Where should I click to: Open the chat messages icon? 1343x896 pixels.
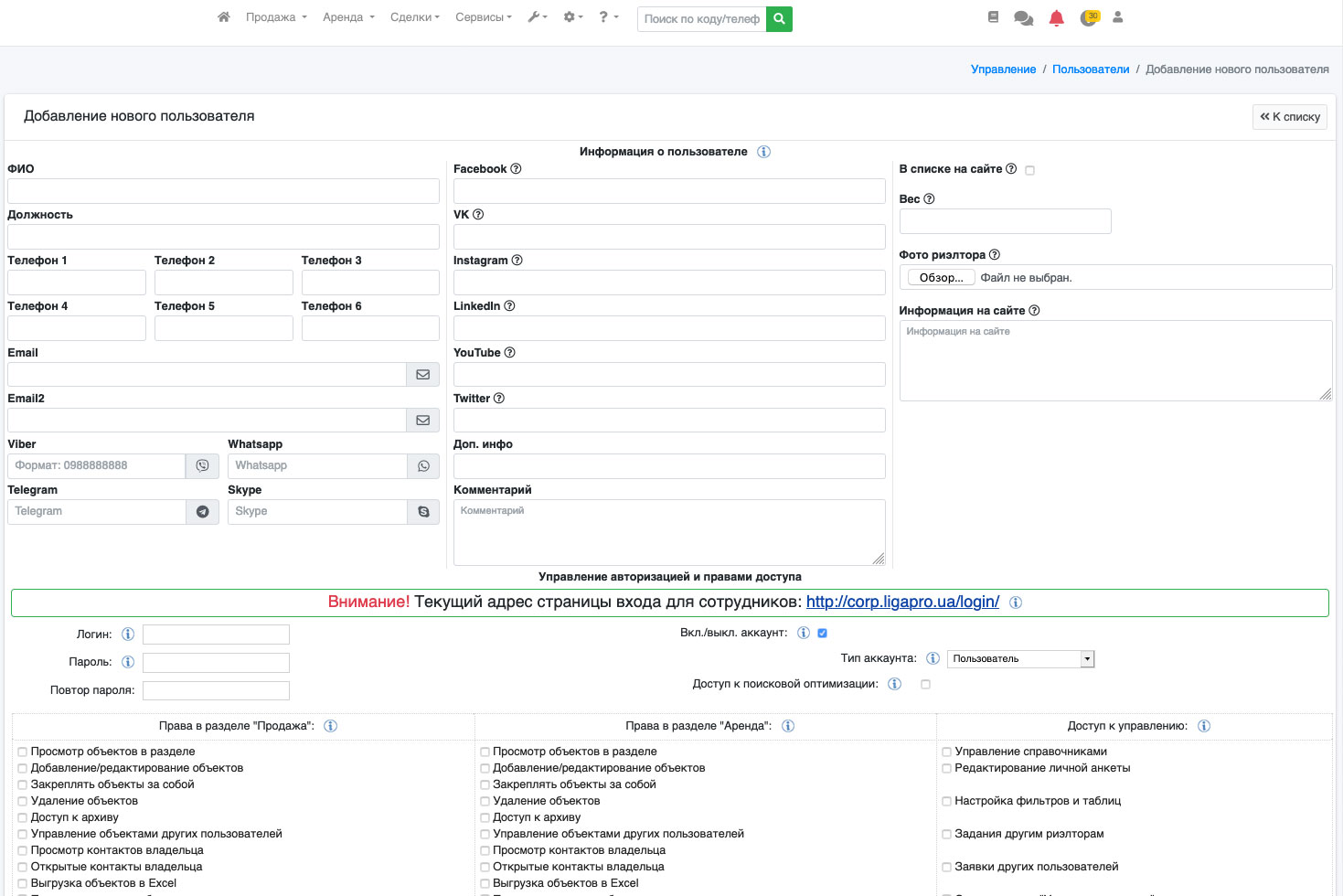pyautogui.click(x=1024, y=18)
